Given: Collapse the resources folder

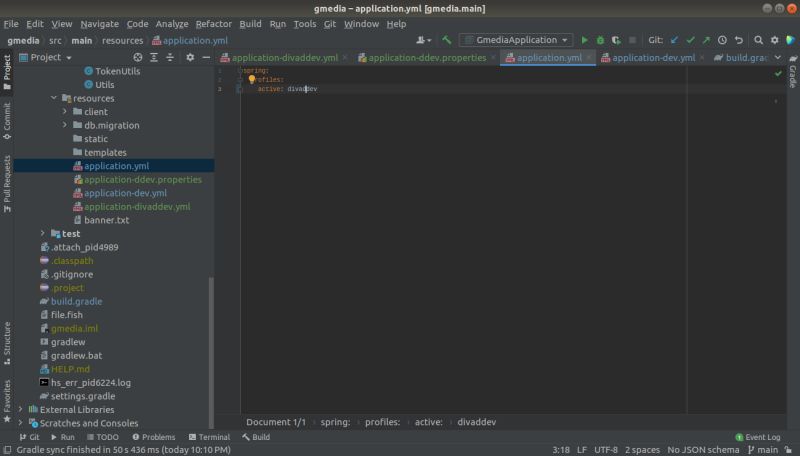Looking at the screenshot, I should [54, 98].
